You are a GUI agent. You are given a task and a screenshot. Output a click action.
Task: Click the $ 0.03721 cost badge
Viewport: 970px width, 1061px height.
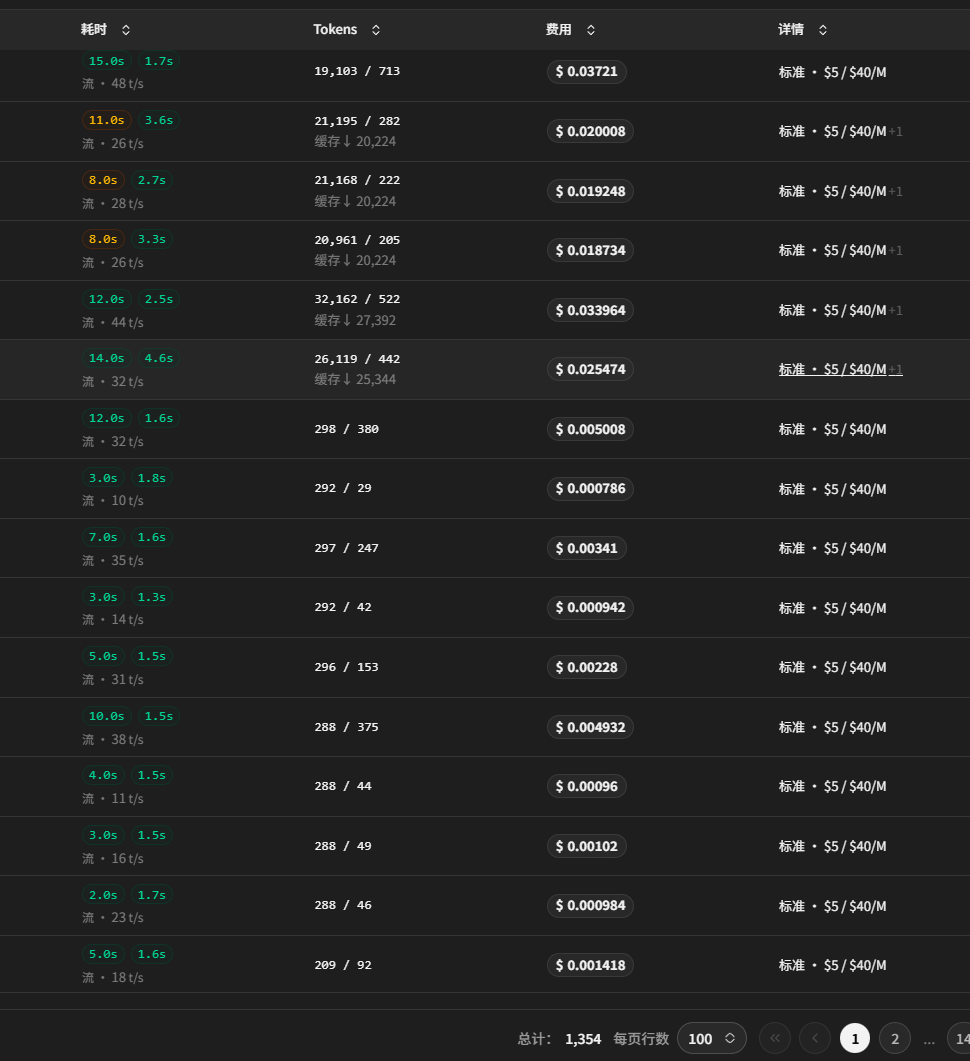586,72
